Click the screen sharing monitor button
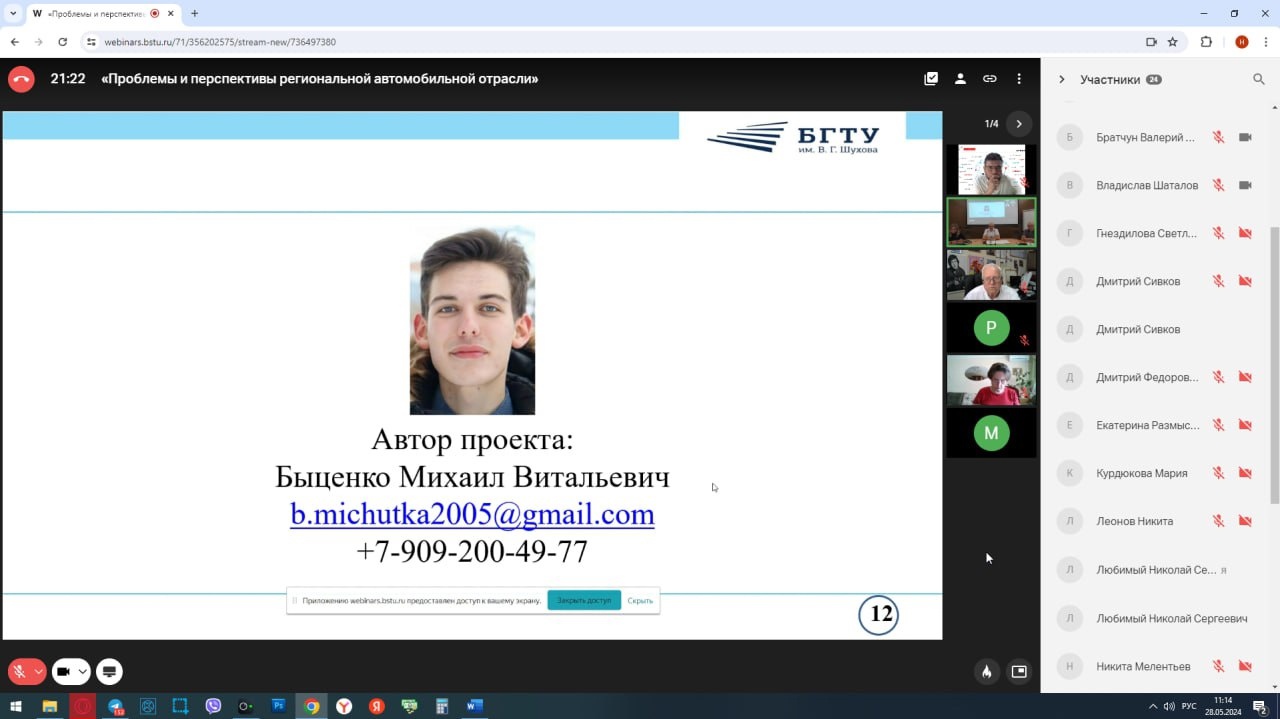Screen dimensions: 1280x719 coord(110,672)
